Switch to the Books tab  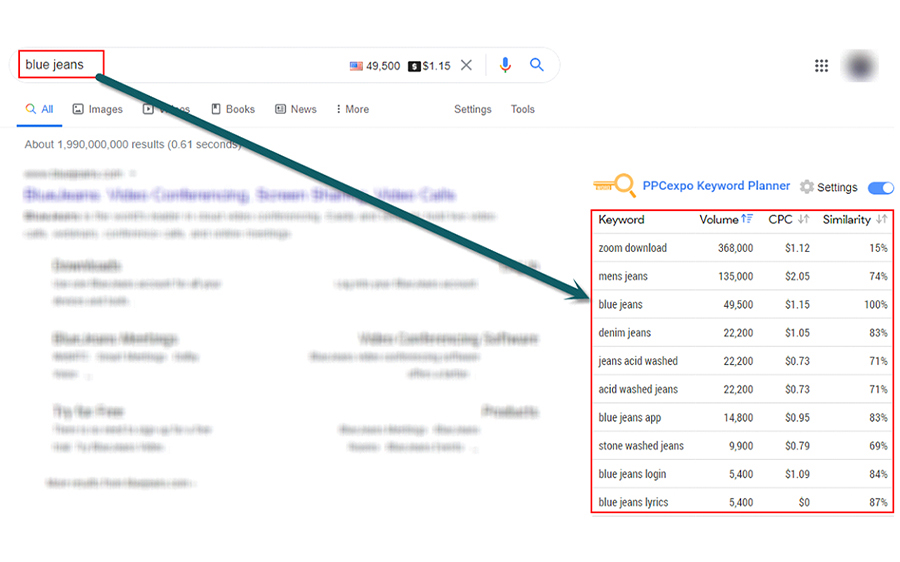[233, 109]
